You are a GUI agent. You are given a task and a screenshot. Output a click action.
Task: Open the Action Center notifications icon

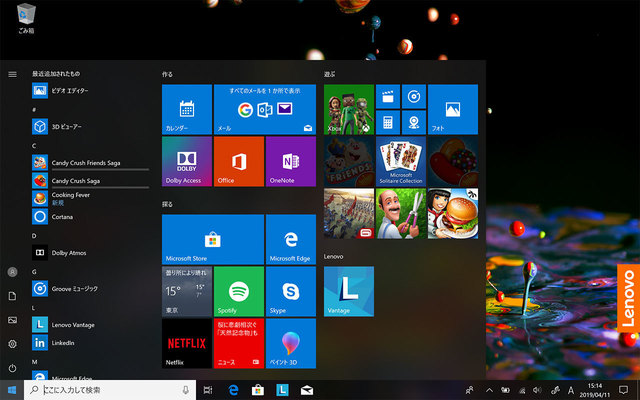click(x=623, y=390)
